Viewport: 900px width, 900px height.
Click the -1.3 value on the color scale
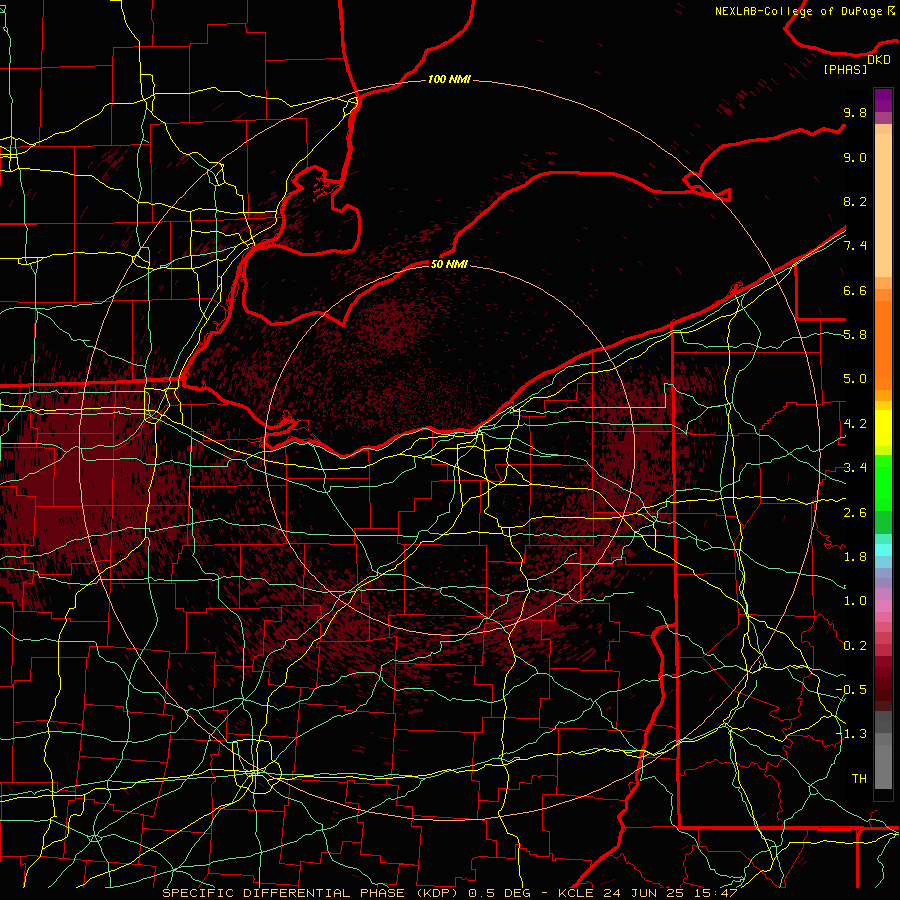(851, 734)
